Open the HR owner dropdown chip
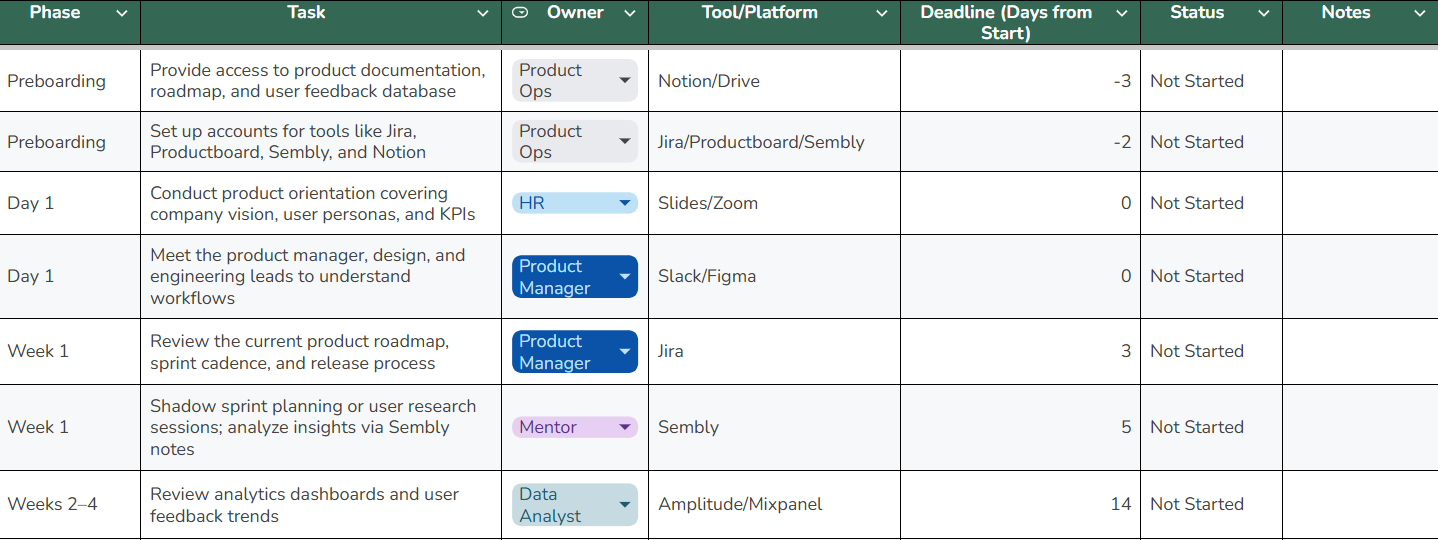The height and width of the screenshot is (540, 1438). pyautogui.click(x=574, y=203)
